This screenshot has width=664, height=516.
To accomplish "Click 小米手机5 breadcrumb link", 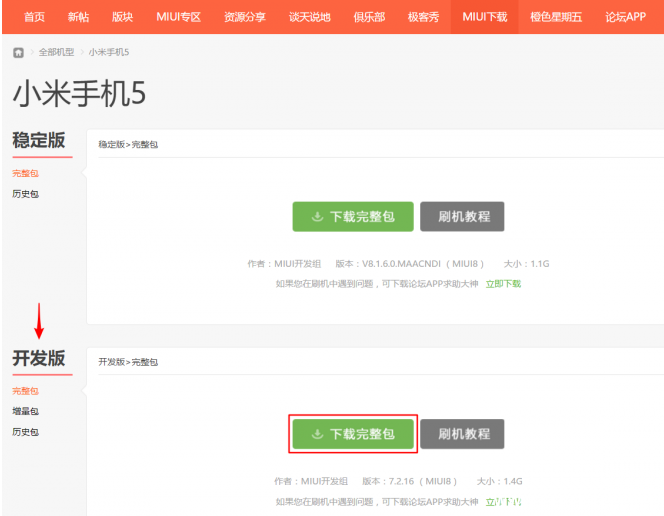I will point(109,52).
